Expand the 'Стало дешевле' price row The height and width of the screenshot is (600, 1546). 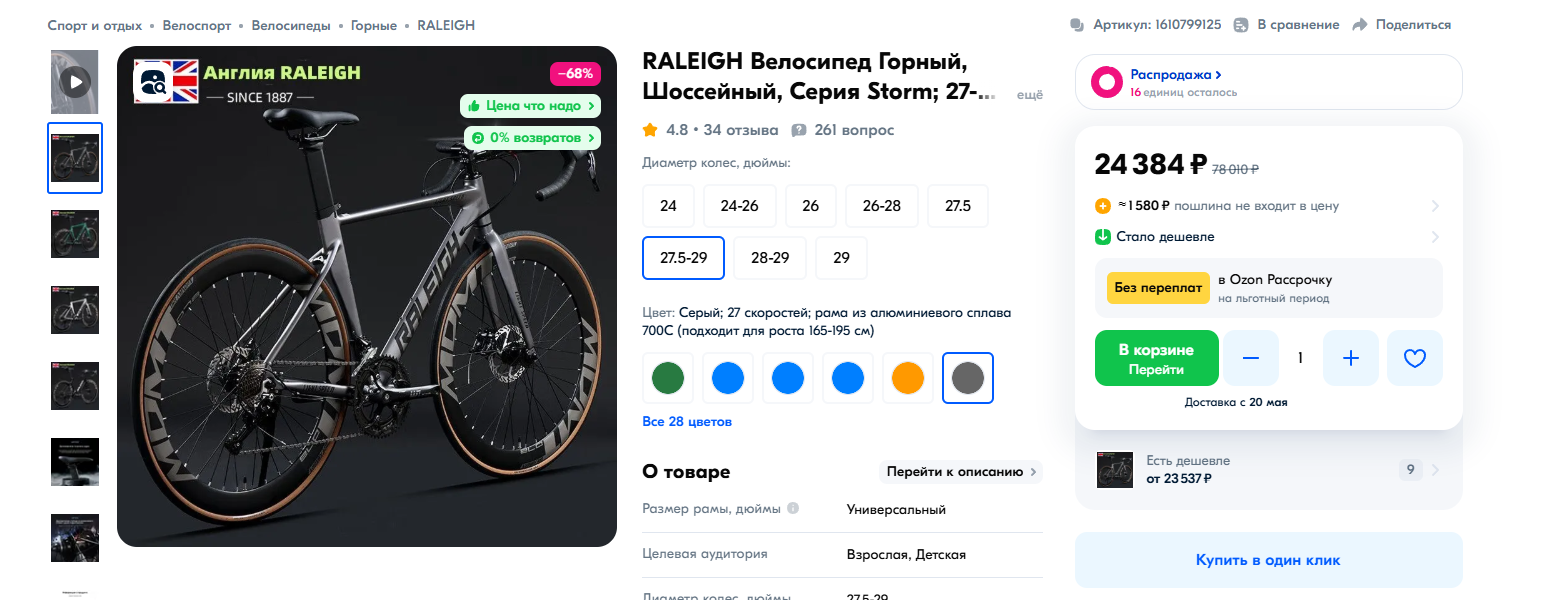tap(1435, 237)
